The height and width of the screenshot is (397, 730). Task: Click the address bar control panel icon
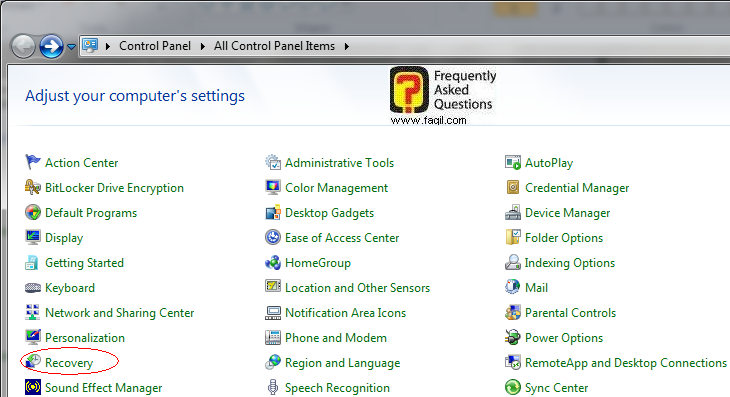(x=90, y=46)
